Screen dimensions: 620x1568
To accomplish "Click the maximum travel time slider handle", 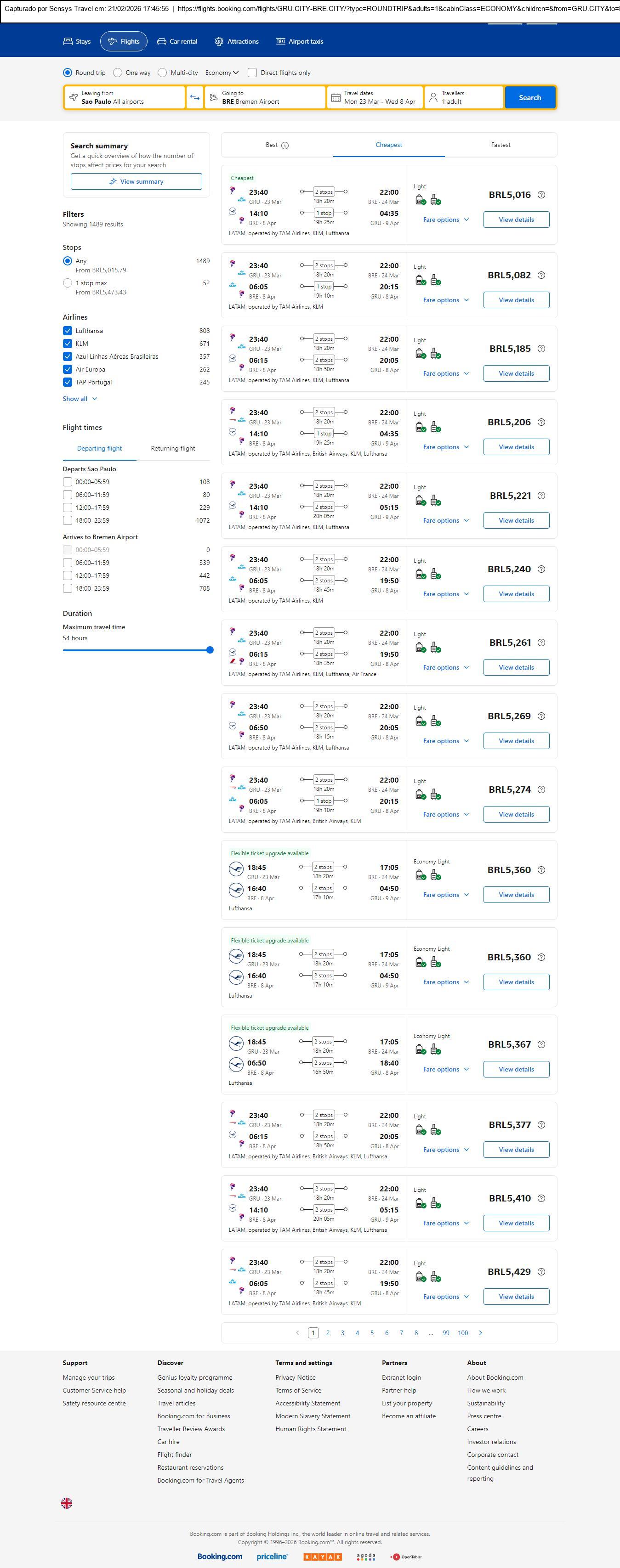I will click(x=210, y=650).
